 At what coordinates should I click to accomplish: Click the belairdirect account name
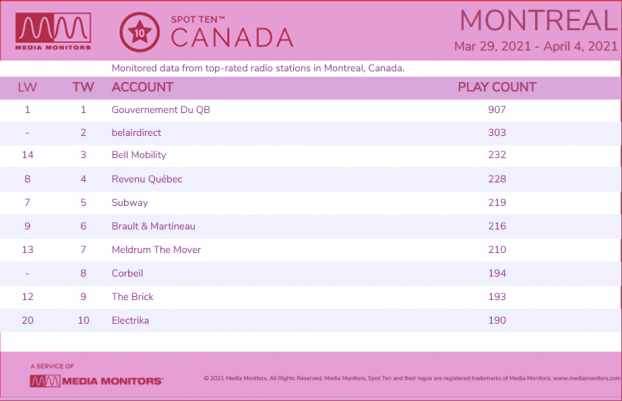136,133
